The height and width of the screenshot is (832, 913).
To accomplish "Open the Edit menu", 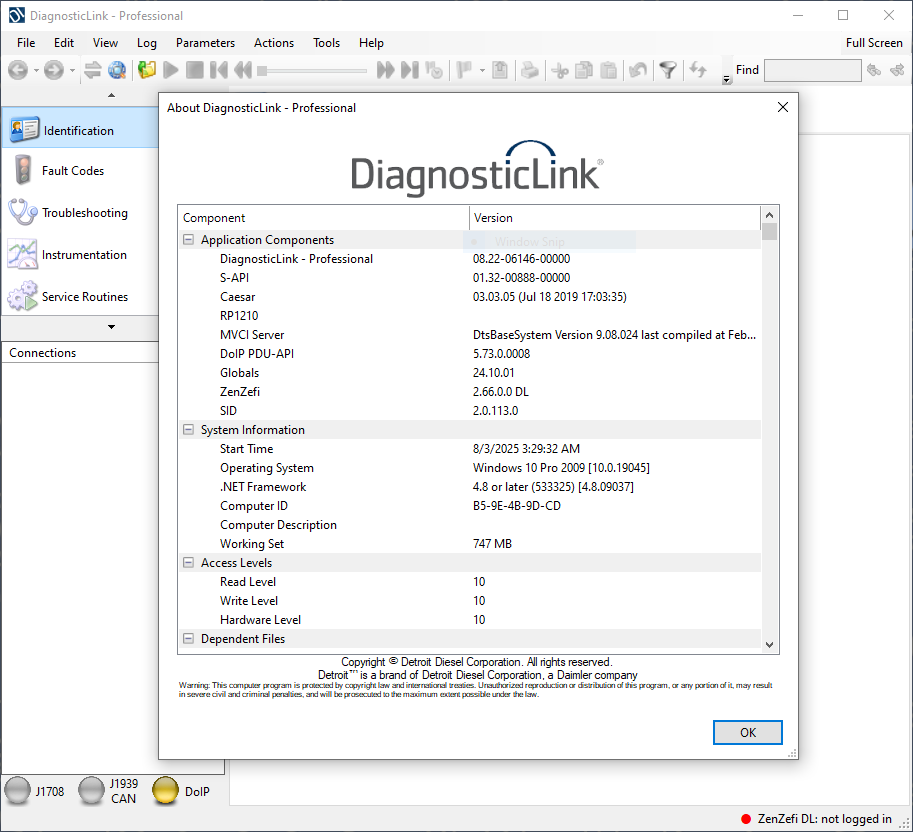I will (x=64, y=43).
